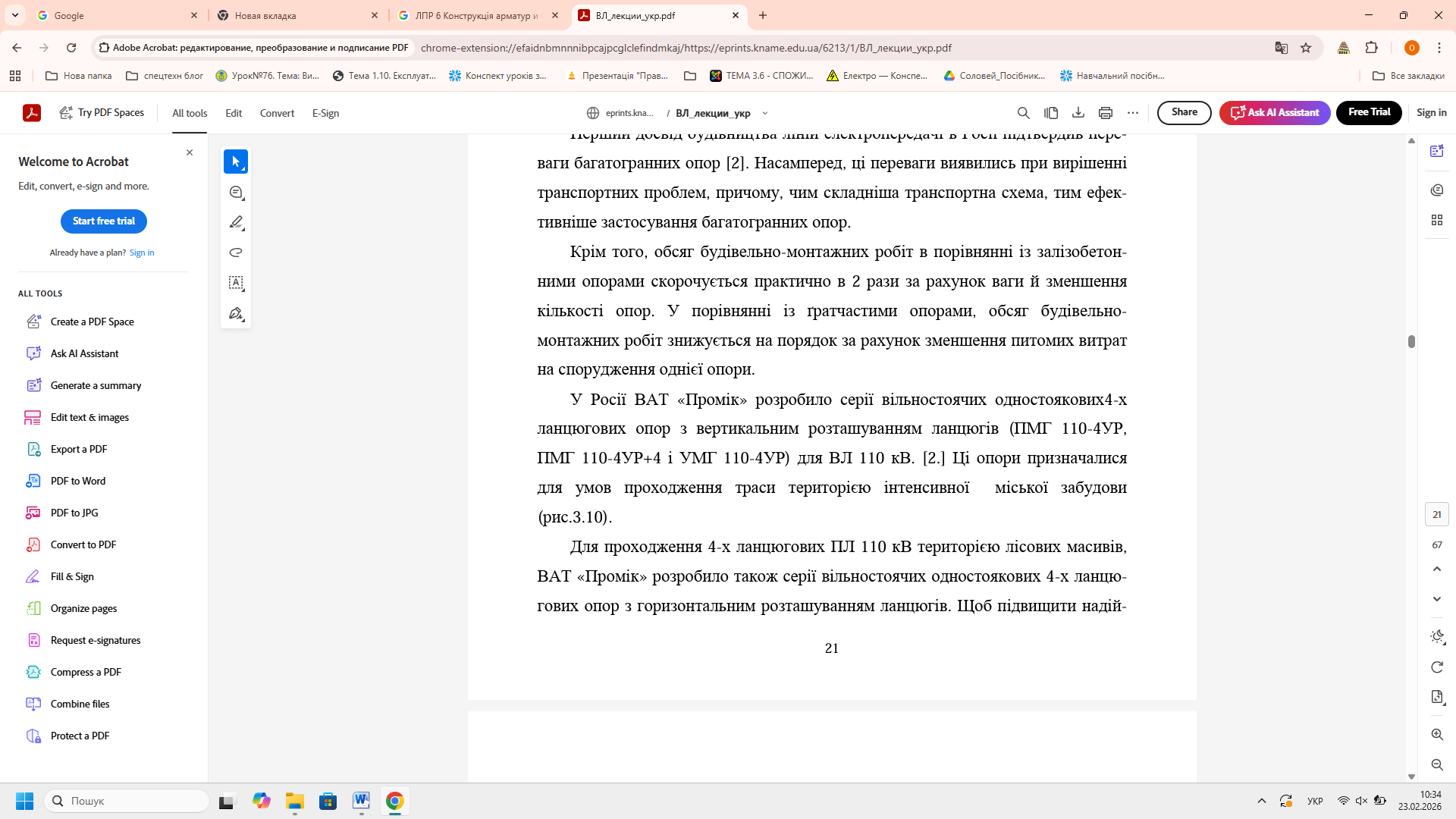Open the Acrobat home logo

[x=32, y=113]
